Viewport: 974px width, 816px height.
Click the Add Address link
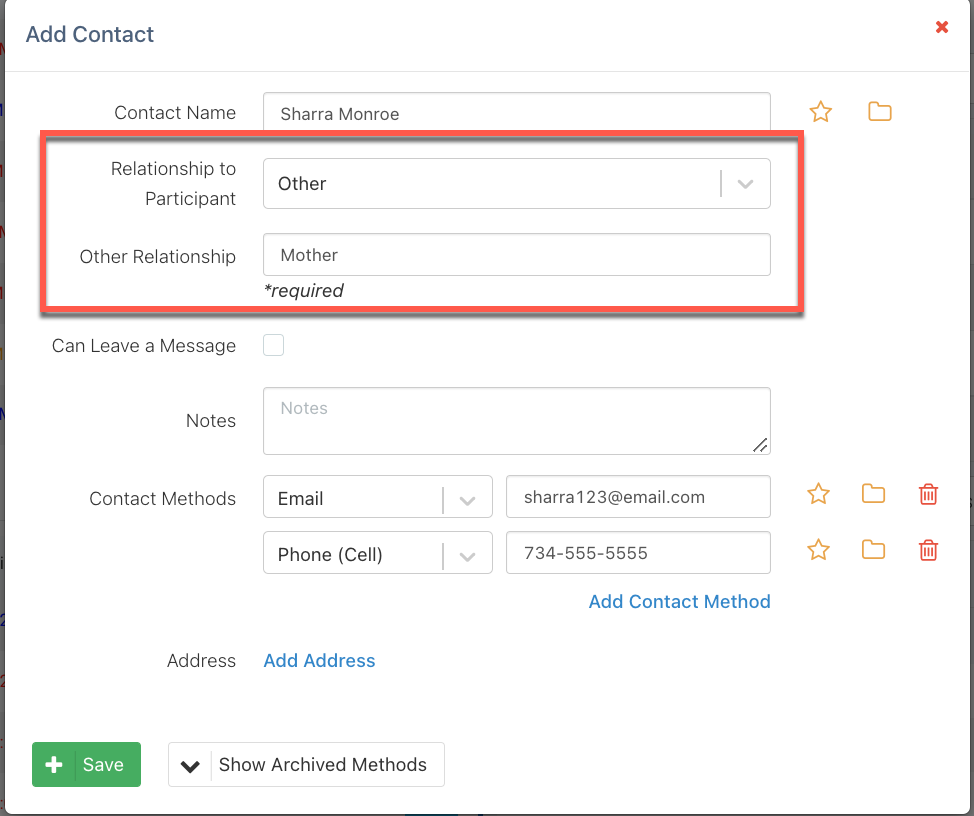pos(319,661)
